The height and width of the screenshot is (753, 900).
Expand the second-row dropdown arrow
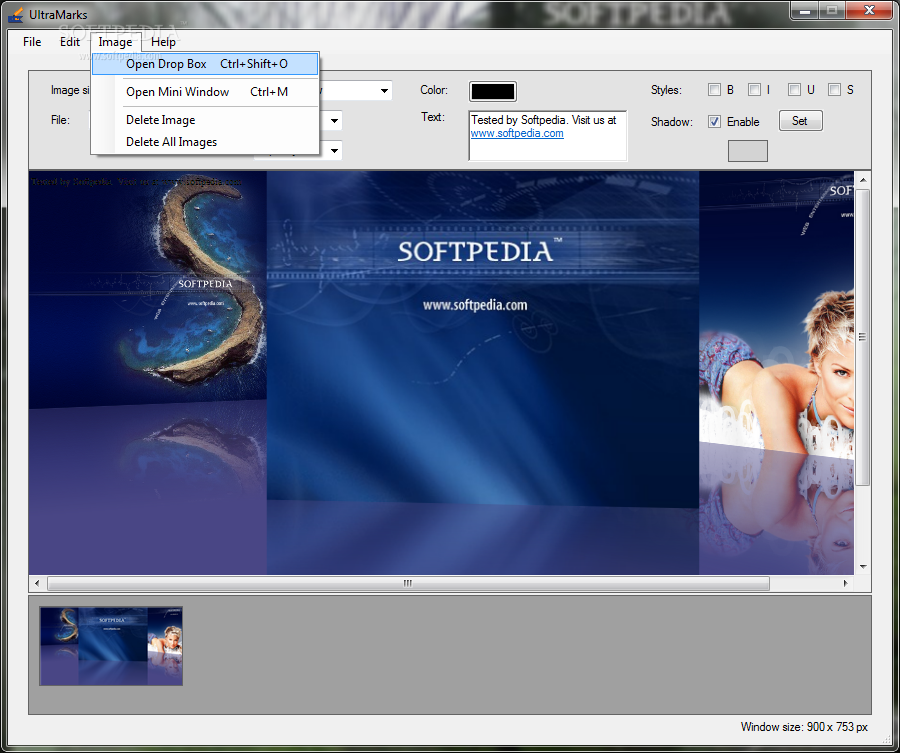click(x=334, y=121)
